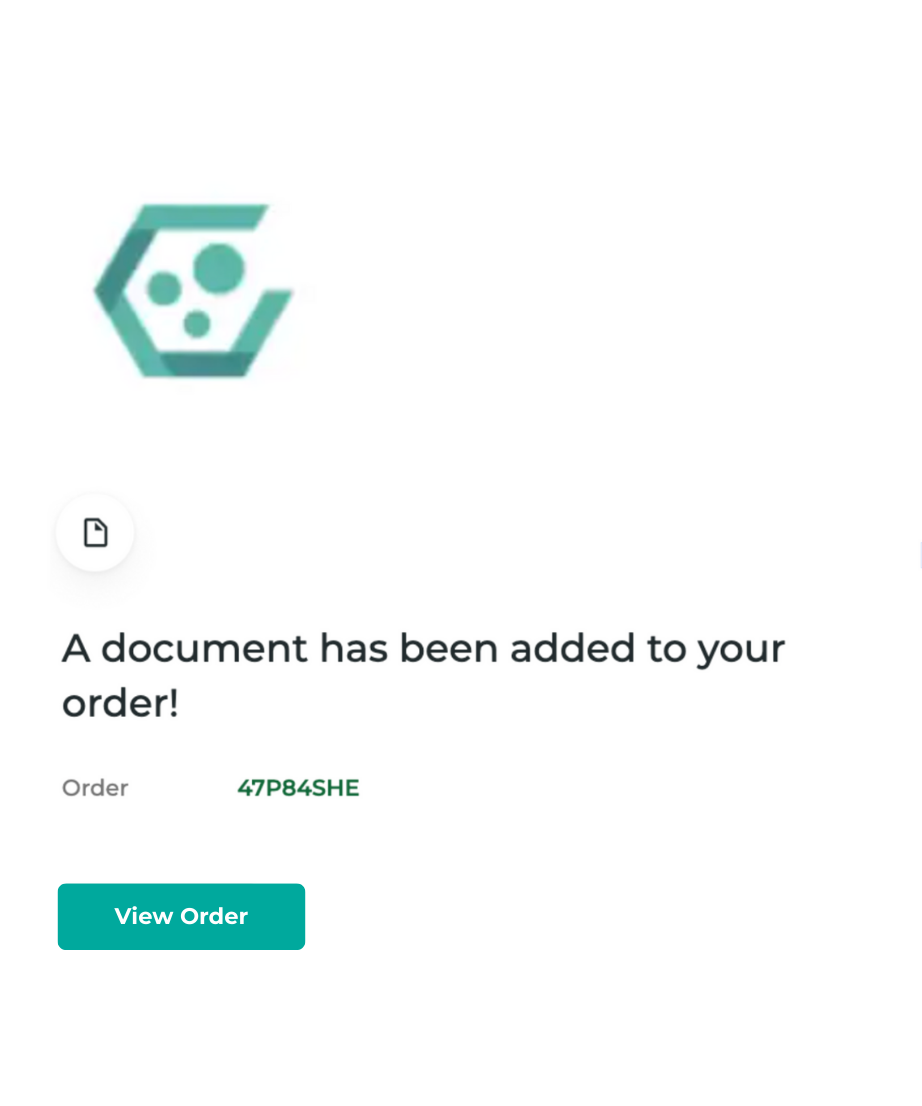922x1106 pixels.
Task: Click the View Order button
Action: 181,916
